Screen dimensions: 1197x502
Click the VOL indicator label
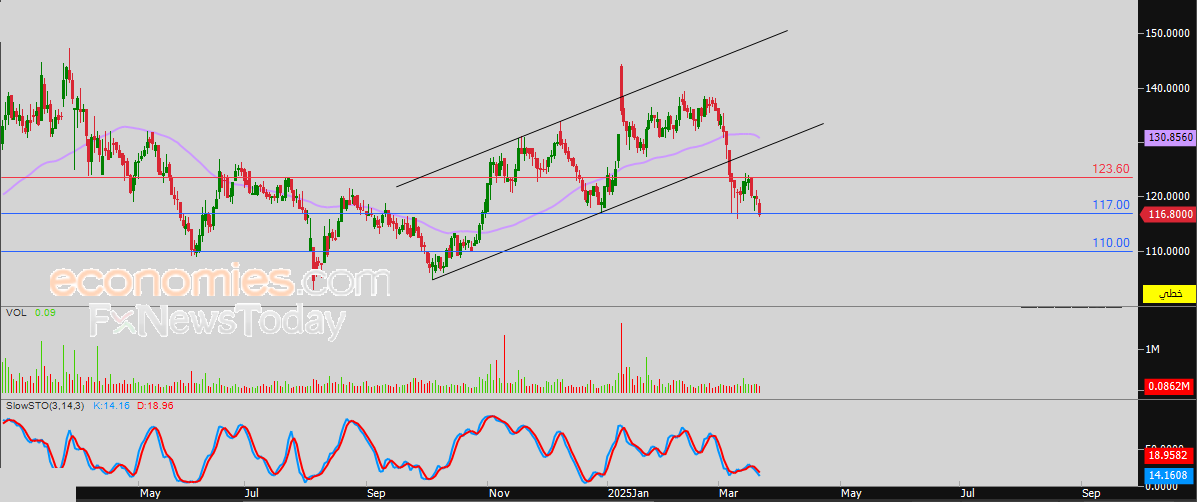click(15, 313)
